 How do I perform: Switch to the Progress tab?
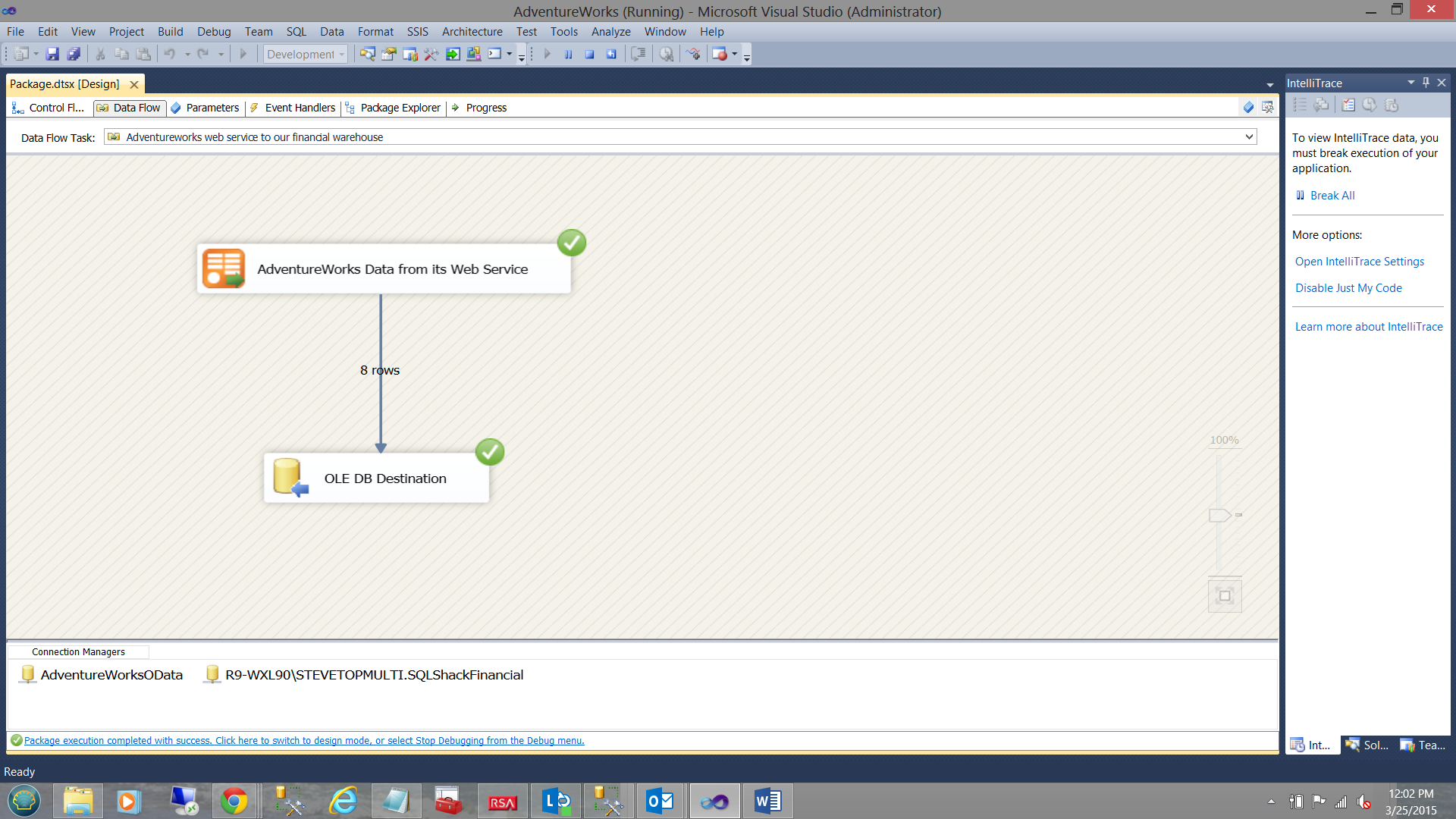point(485,108)
